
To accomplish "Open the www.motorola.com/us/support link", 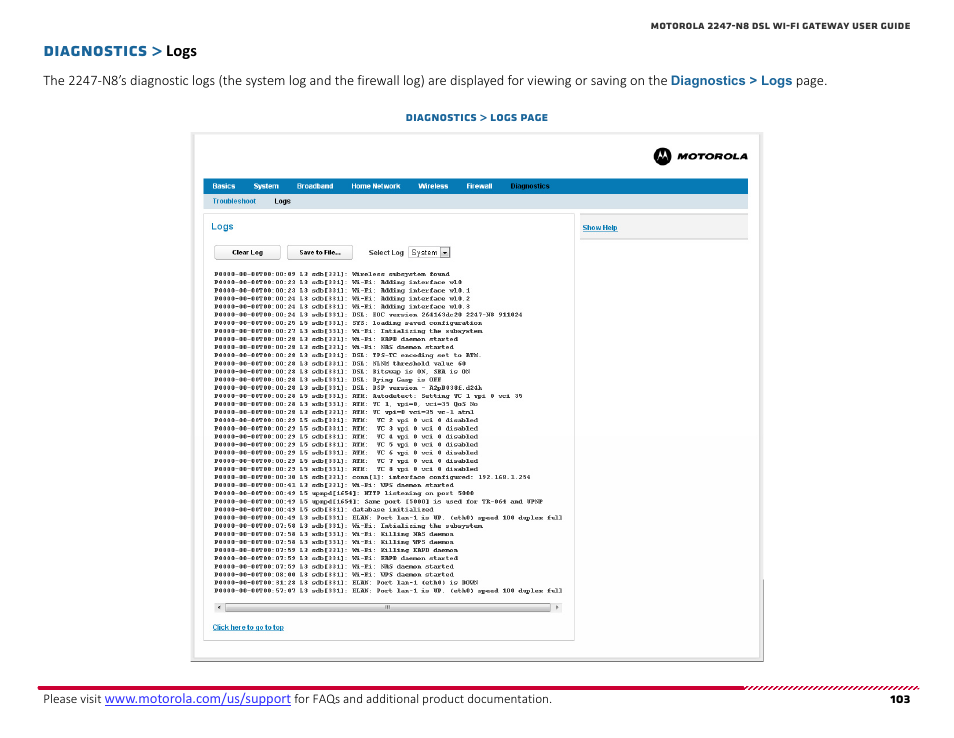I will 198,699.
